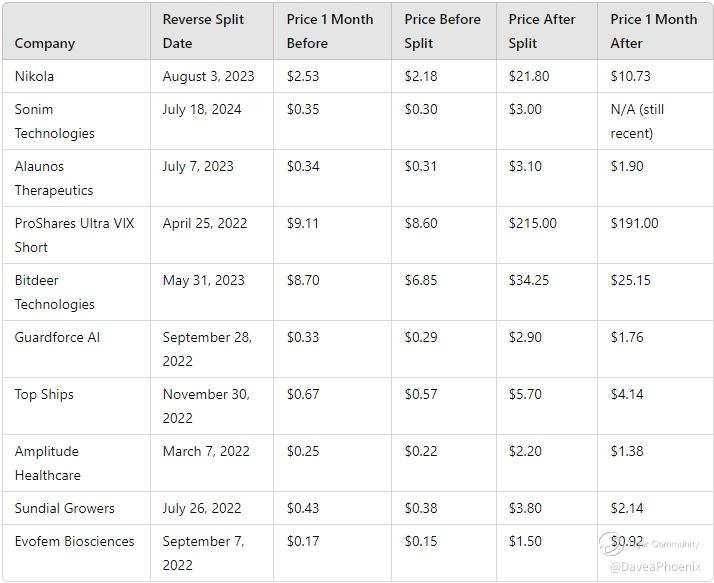Select the Bitdeer Technologies cell

click(x=54, y=292)
